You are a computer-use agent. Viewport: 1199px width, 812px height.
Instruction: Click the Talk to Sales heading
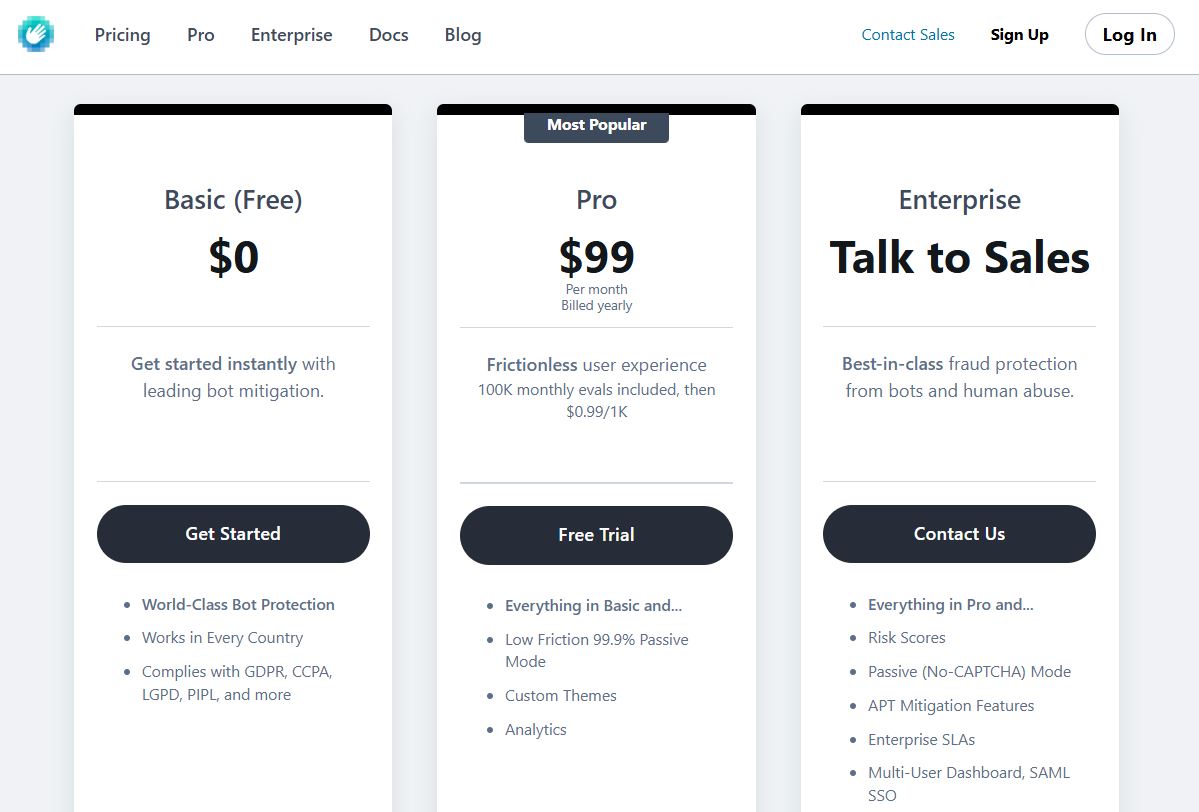(x=959, y=257)
